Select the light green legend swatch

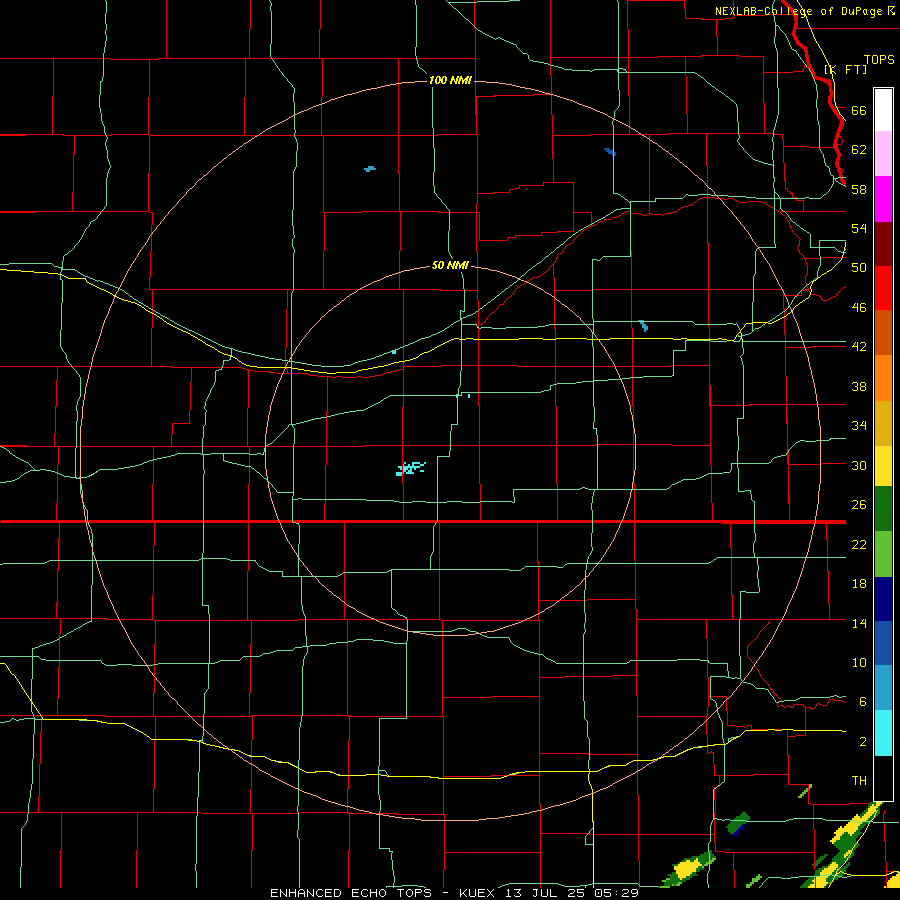[x=883, y=554]
